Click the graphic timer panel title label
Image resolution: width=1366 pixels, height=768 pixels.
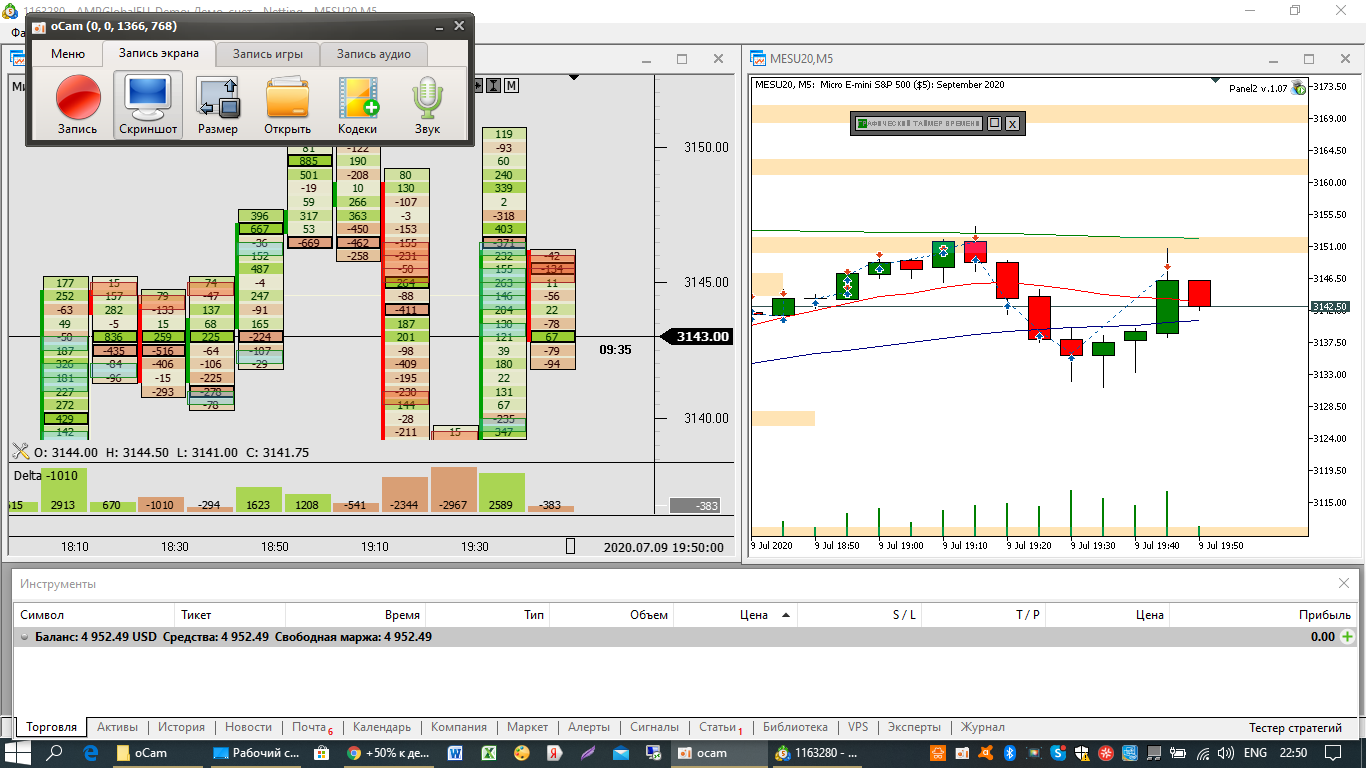(918, 123)
